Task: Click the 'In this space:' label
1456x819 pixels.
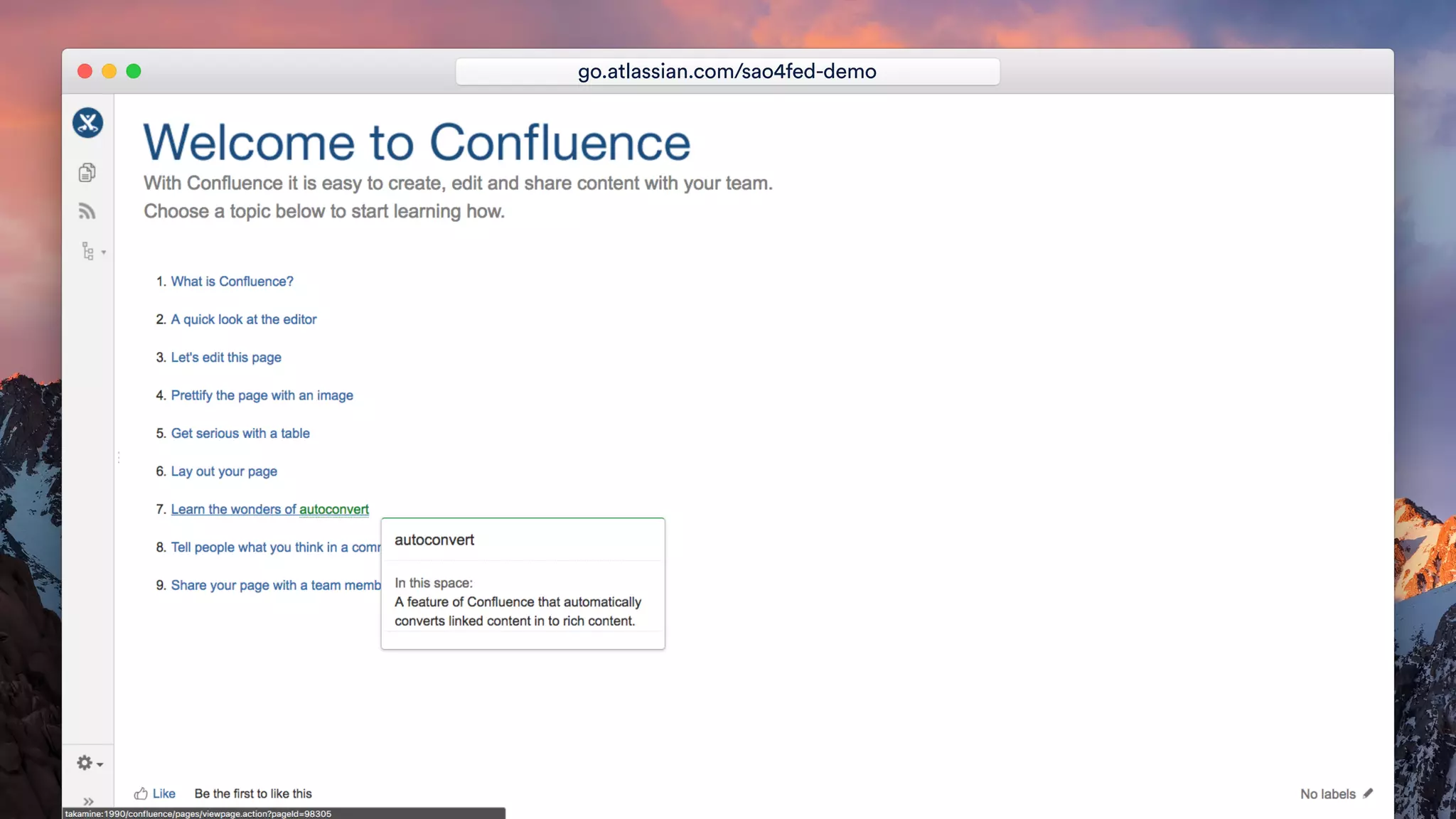Action: pyautogui.click(x=434, y=583)
